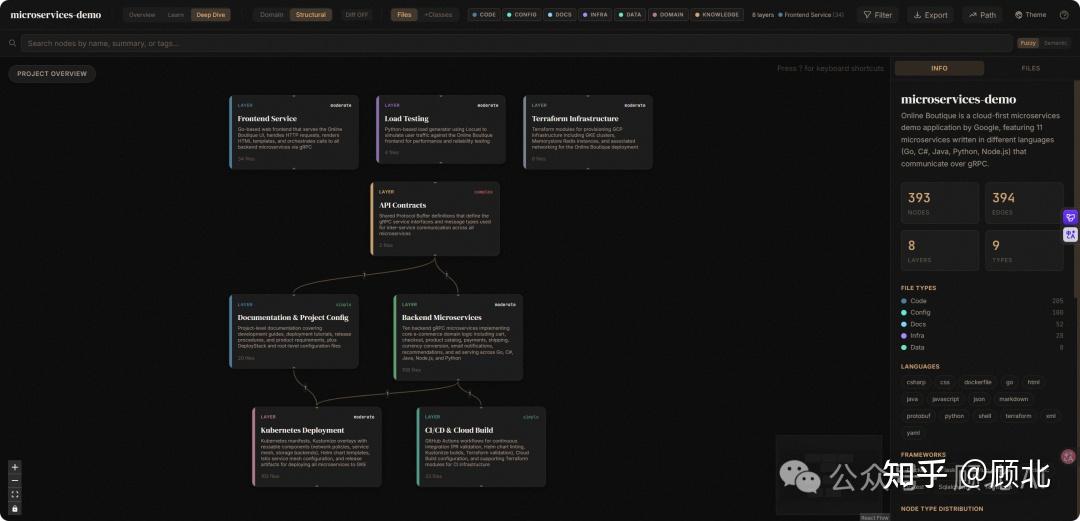1080x521 pixels.
Task: Click the Infra file type row
Action: (982, 336)
